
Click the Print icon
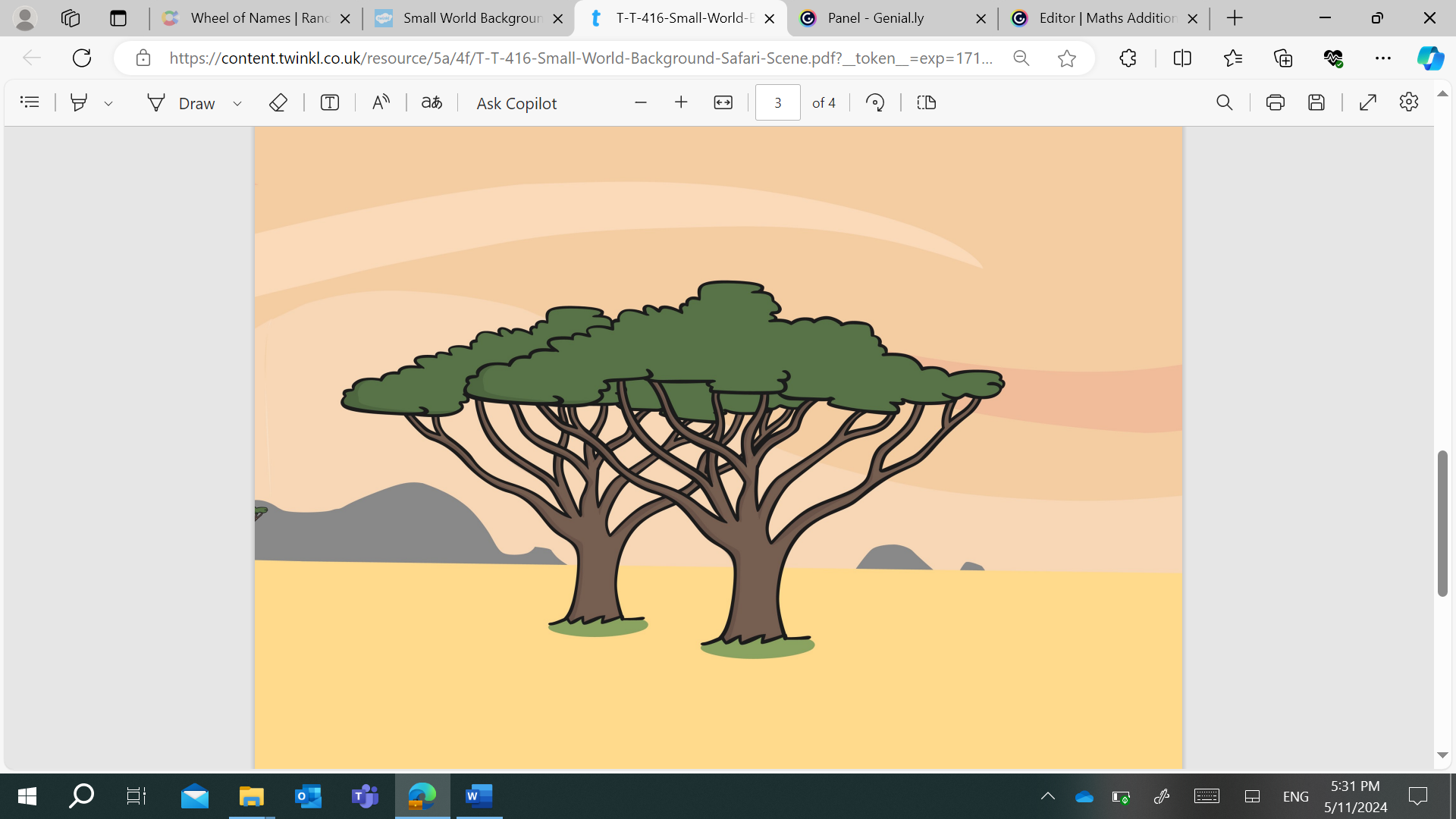pyautogui.click(x=1276, y=102)
